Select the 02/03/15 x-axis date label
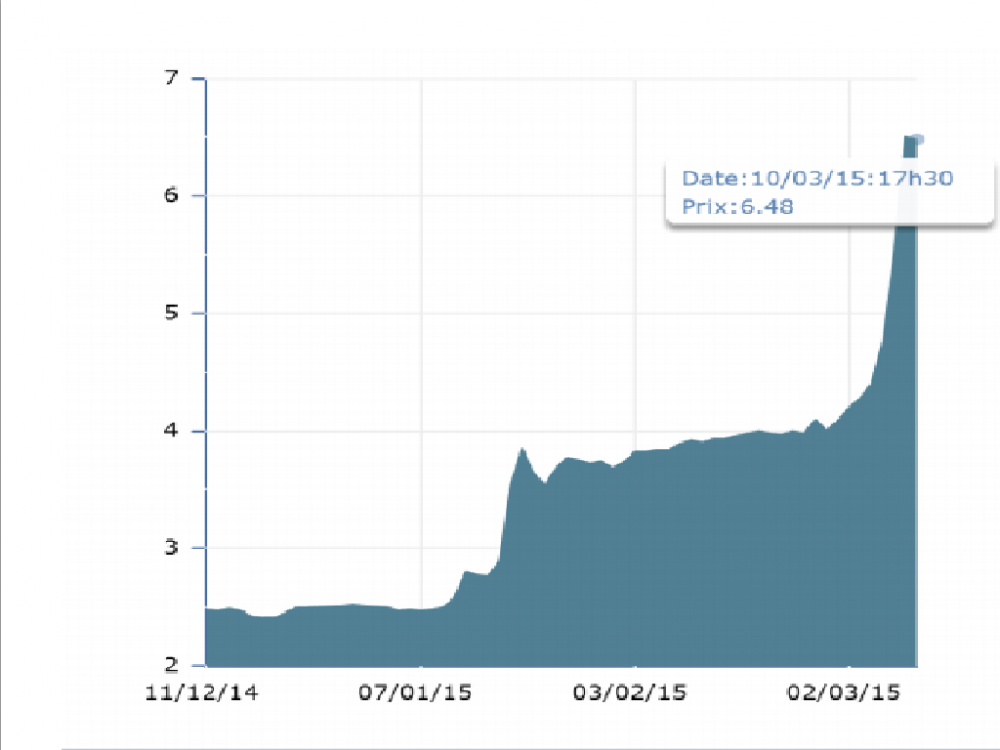Image resolution: width=1000 pixels, height=750 pixels. coord(843,693)
